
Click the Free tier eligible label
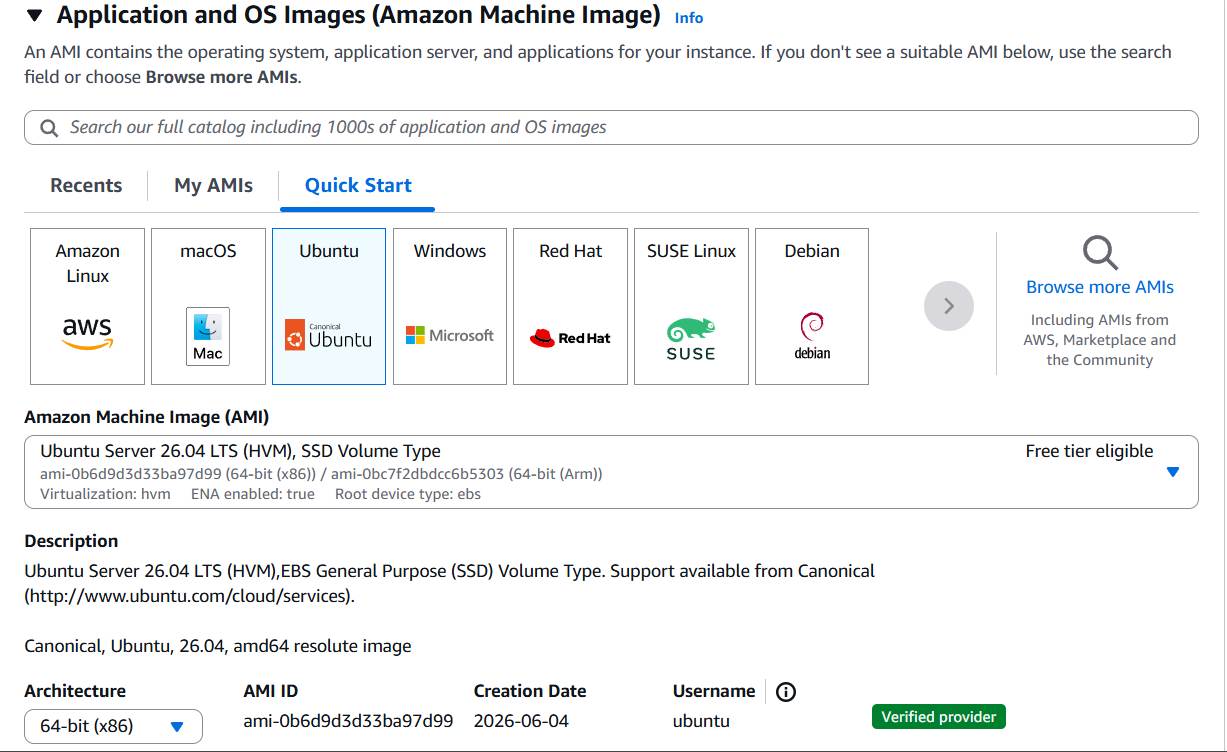tap(1089, 451)
